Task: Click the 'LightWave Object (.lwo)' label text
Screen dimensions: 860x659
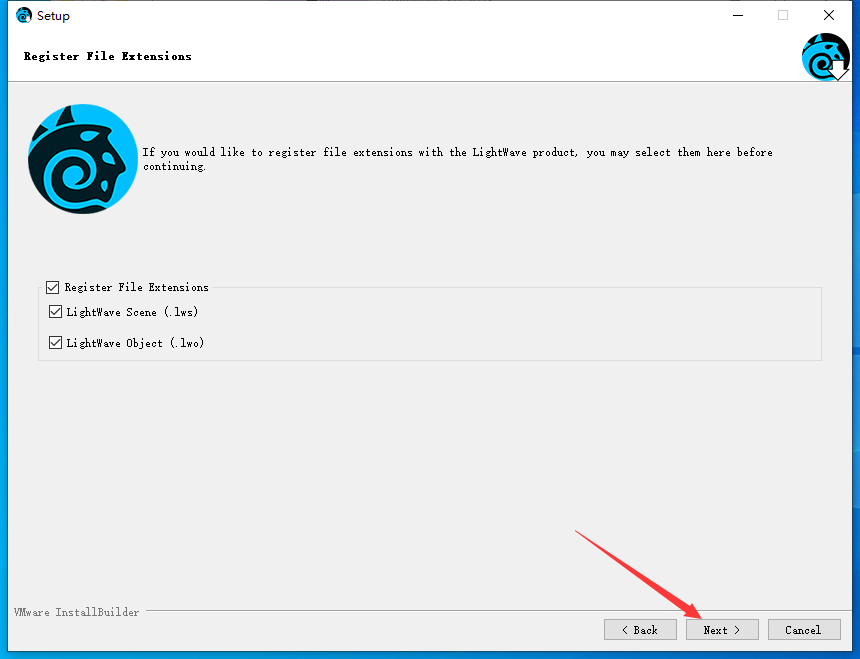Action: coord(135,343)
